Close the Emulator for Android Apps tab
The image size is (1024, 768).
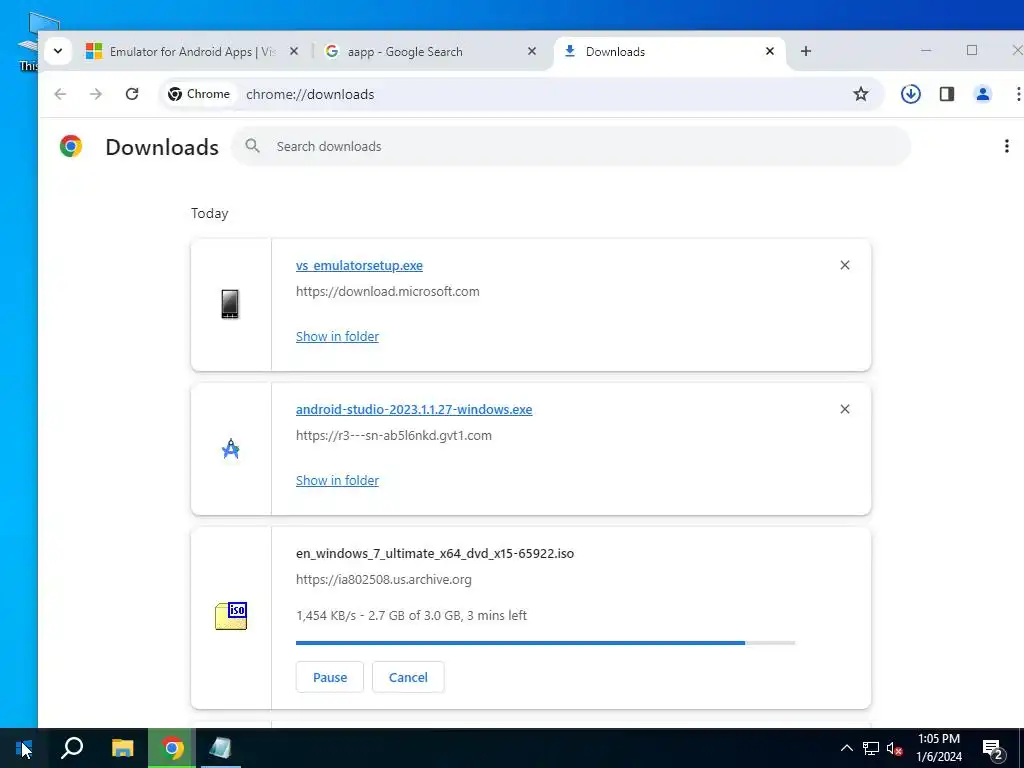pyautogui.click(x=294, y=51)
